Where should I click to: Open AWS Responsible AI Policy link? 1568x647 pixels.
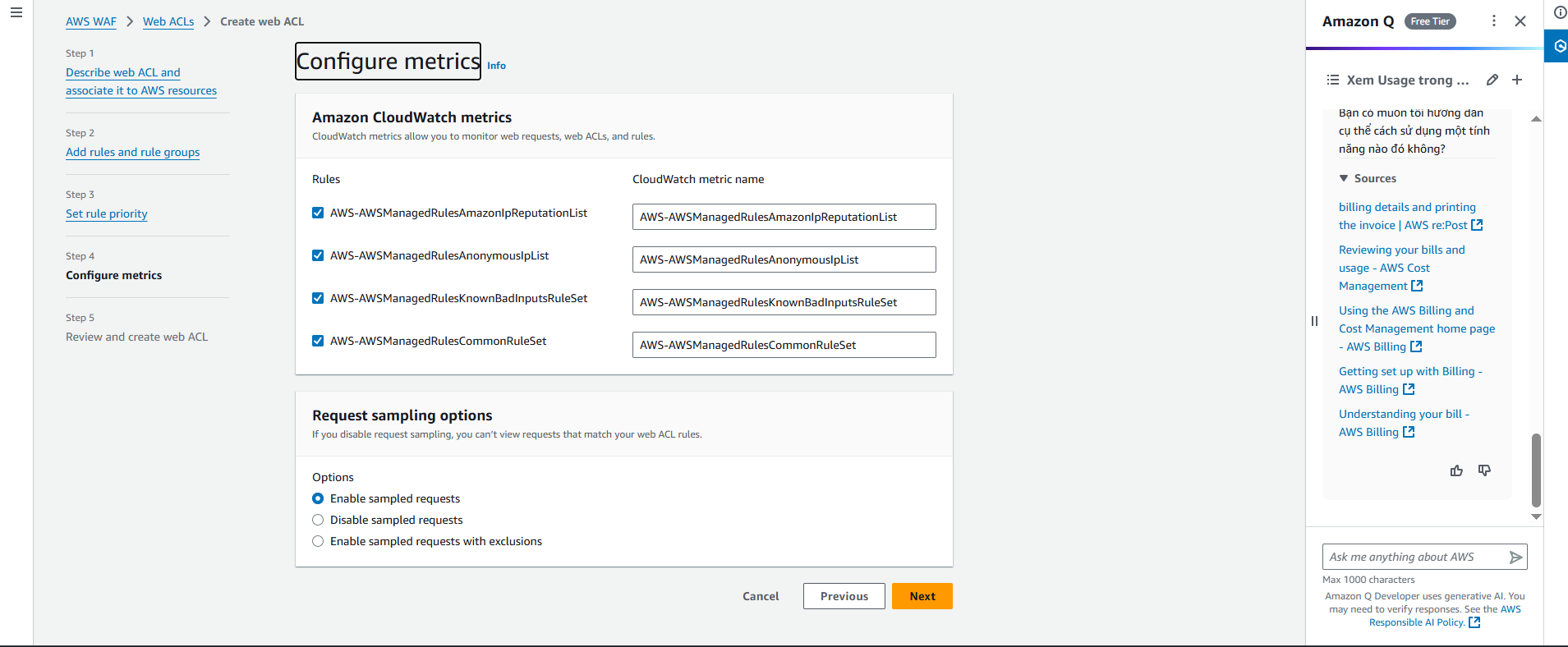1445,616
